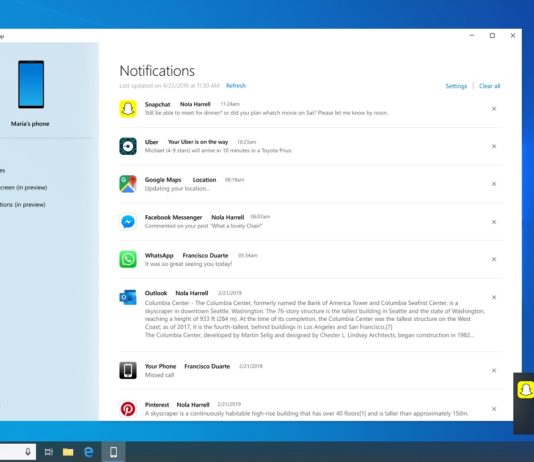Open Snapchat message about dinner plans

[266, 113]
